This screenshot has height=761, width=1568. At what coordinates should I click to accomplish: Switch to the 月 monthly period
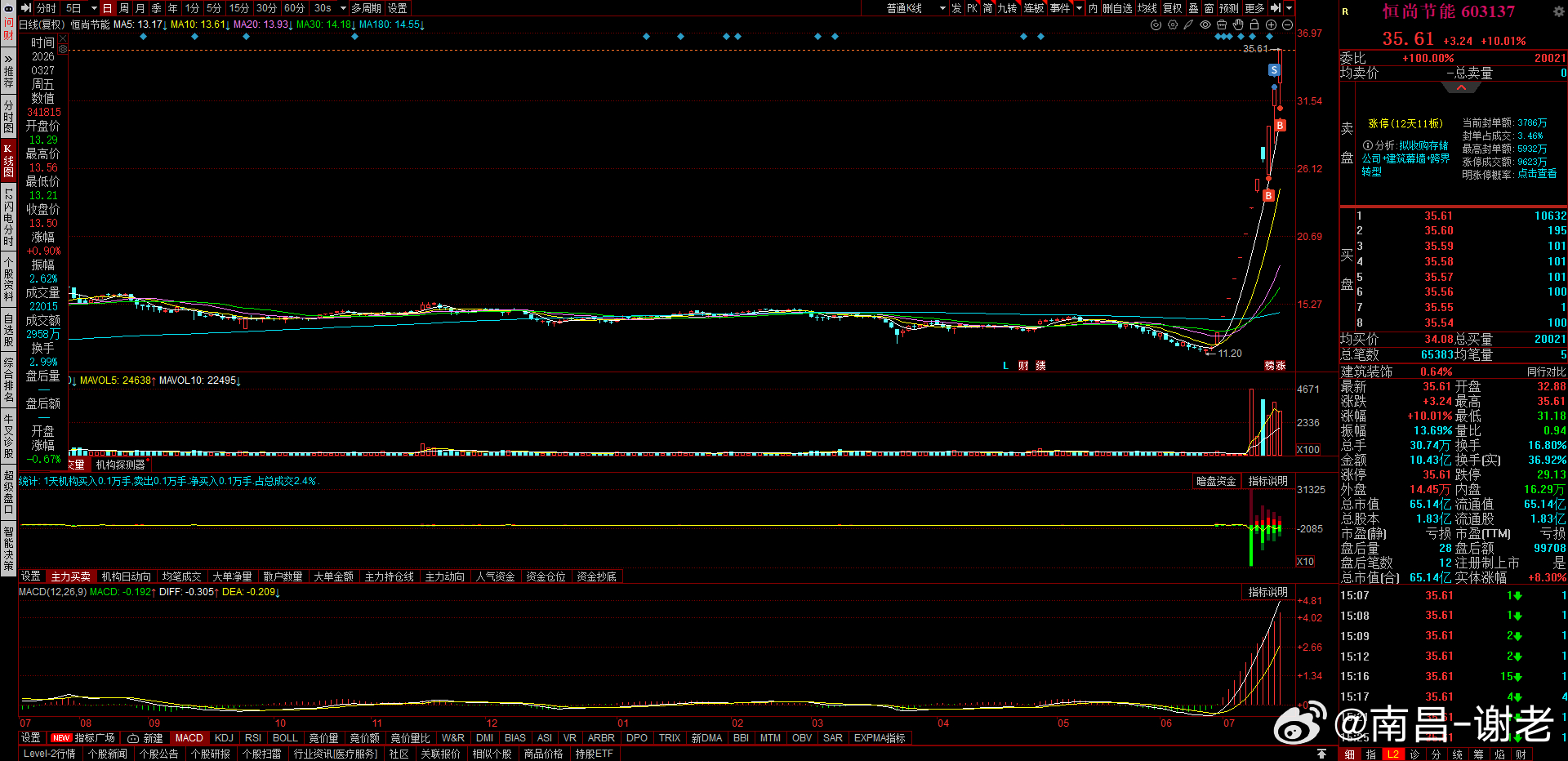140,8
